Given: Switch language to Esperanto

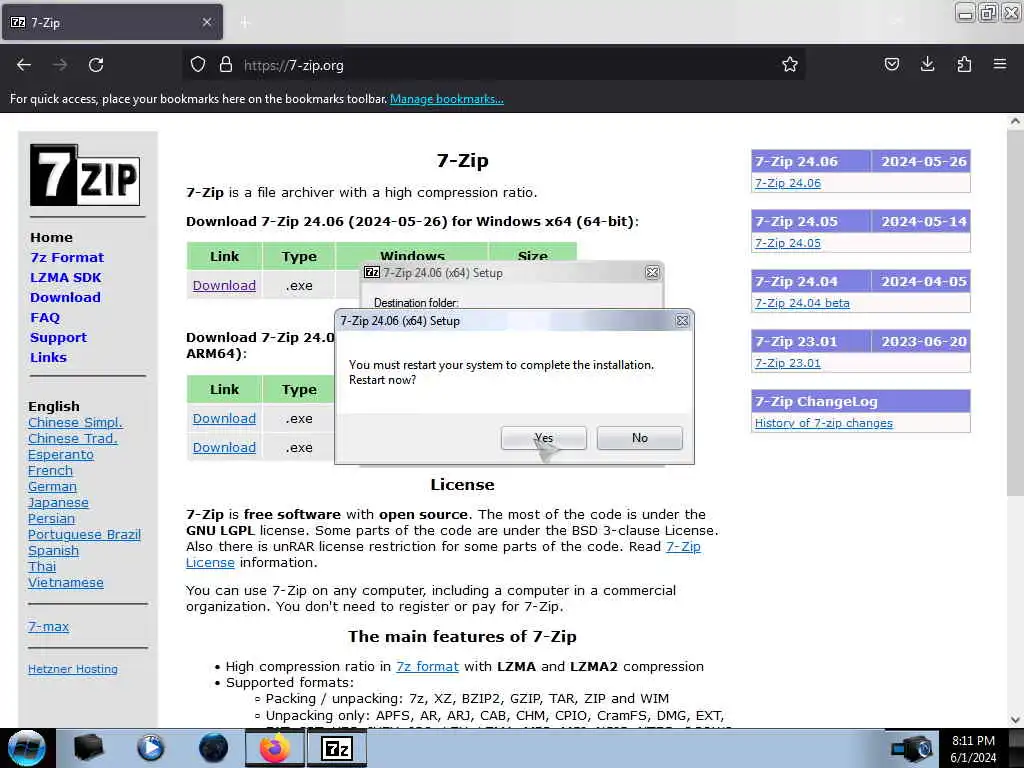Looking at the screenshot, I should tap(61, 455).
